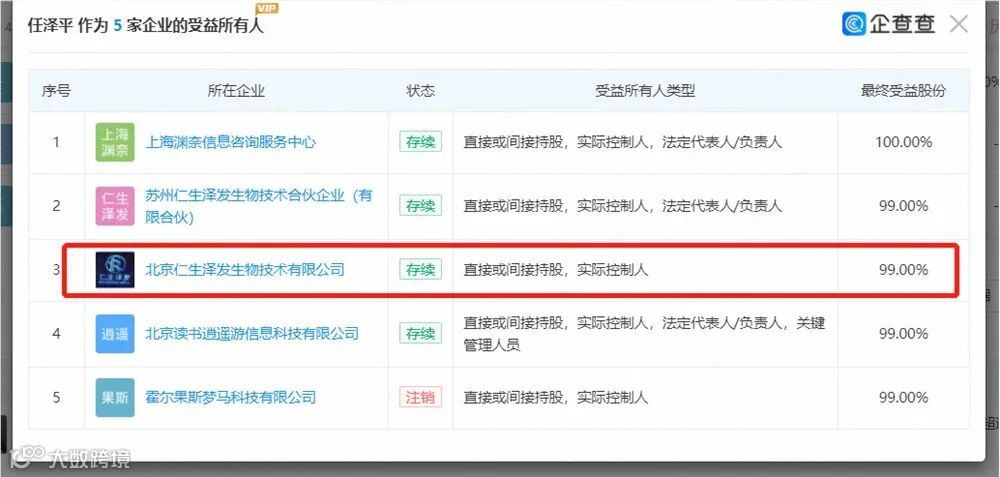Click 存续 status tag for 上海渊奈
This screenshot has height=477, width=1000.
(x=421, y=142)
